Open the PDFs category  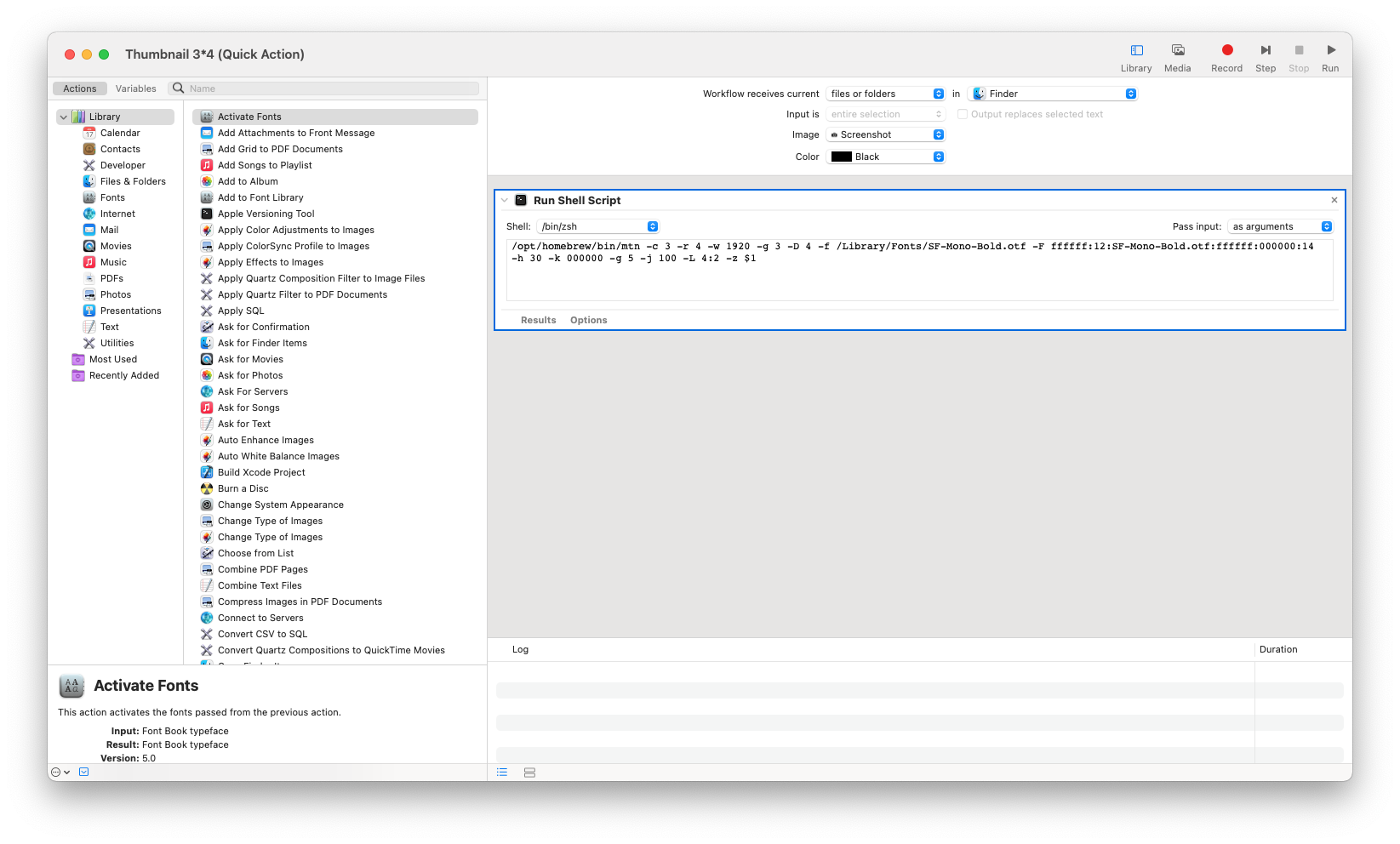point(111,278)
